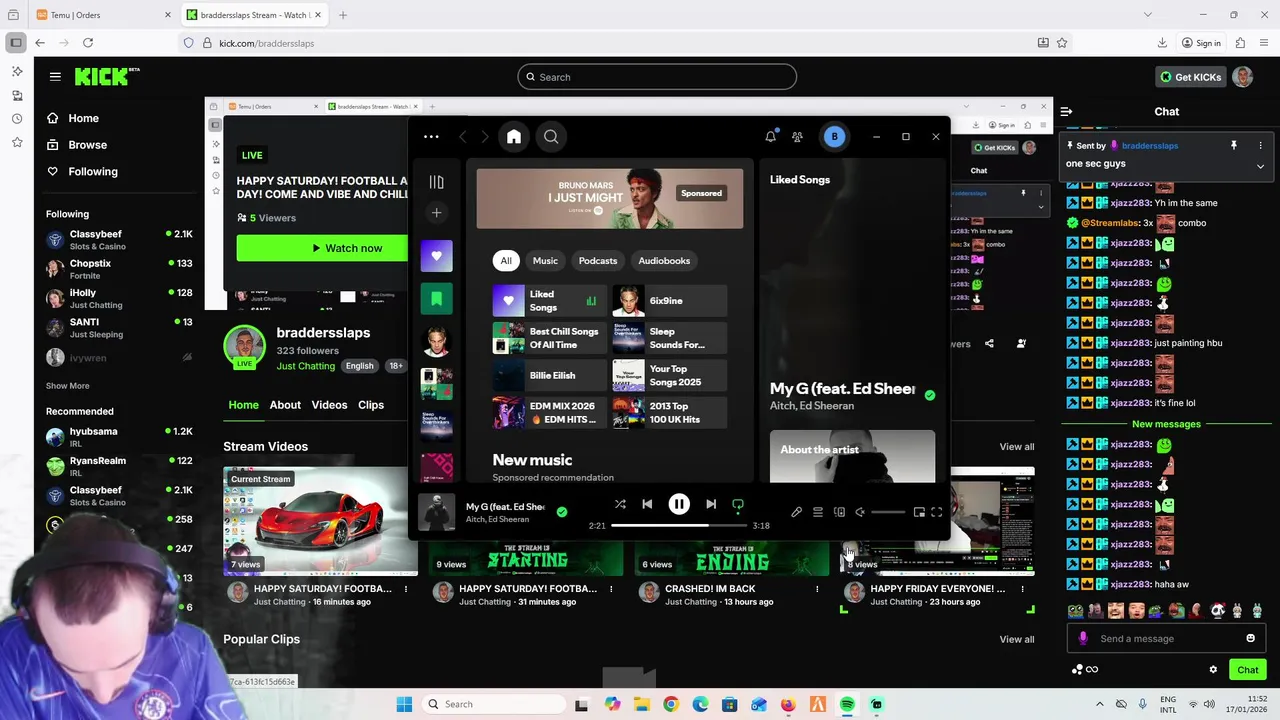This screenshot has height=720, width=1280.
Task: Toggle liked checkmark beside now-playing bar title
Action: [562, 512]
